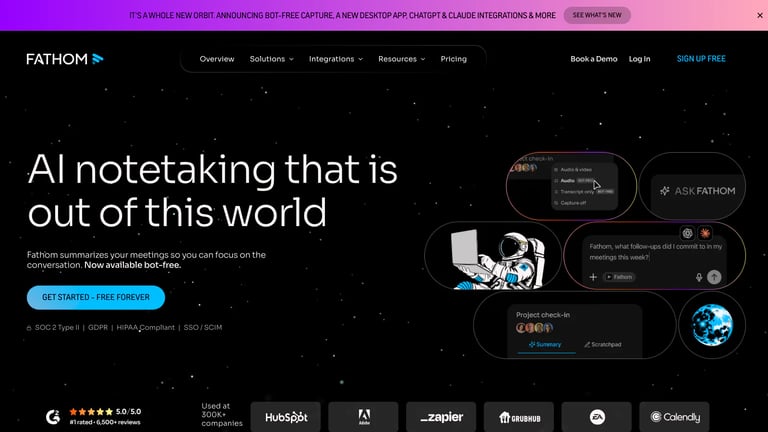The width and height of the screenshot is (768, 432).
Task: Expand the Resources menu
Action: pos(401,59)
